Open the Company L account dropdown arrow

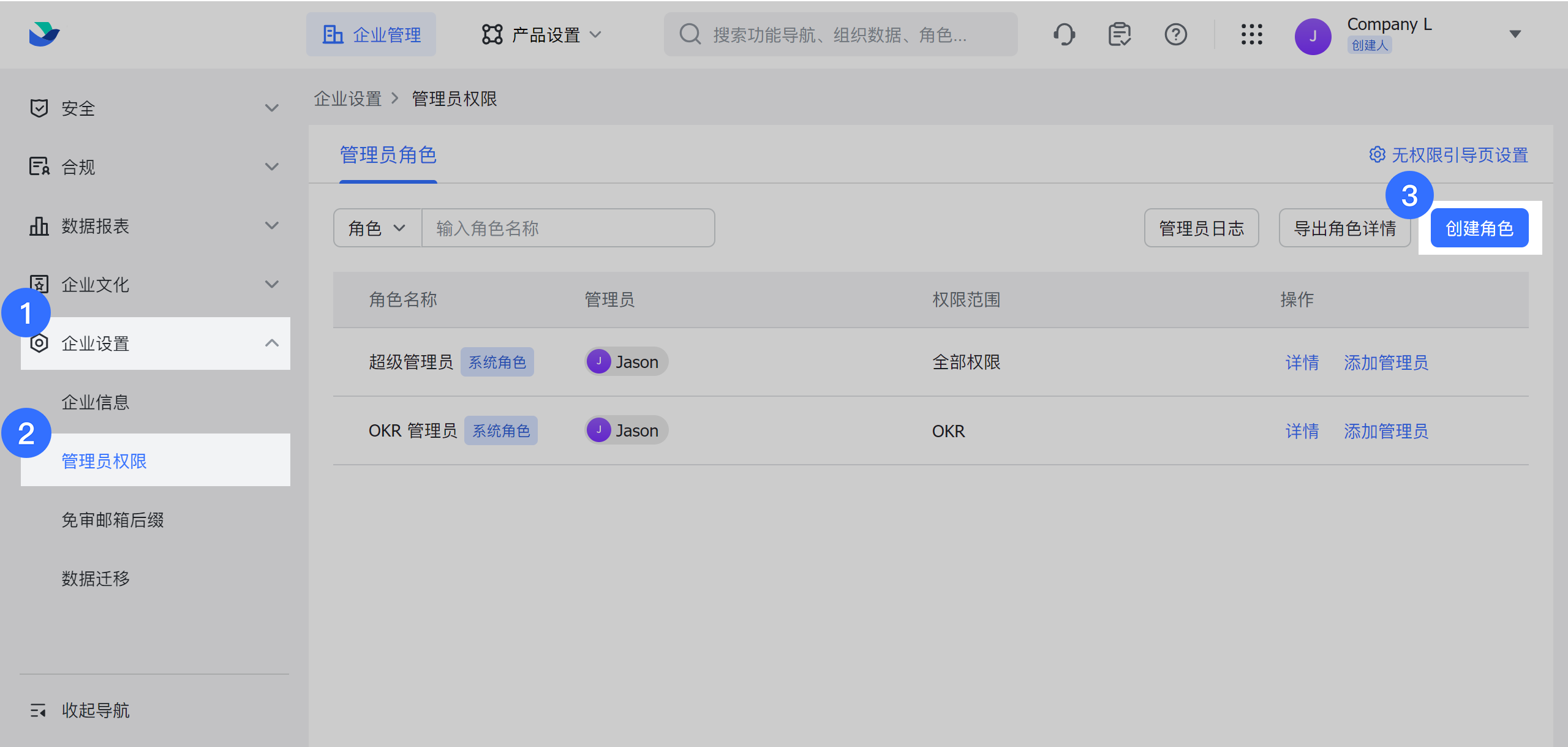pyautogui.click(x=1515, y=34)
